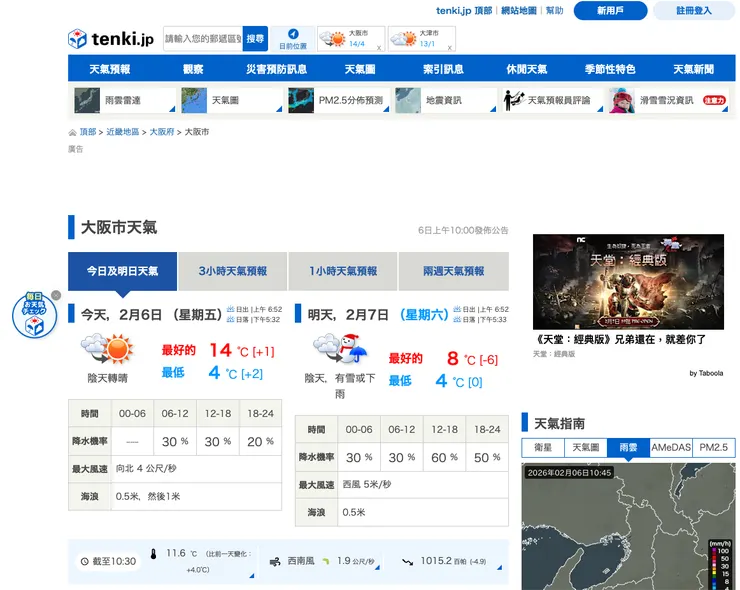This screenshot has height=590, width=740.
Task: Focus the postal code search field
Action: pyautogui.click(x=203, y=39)
